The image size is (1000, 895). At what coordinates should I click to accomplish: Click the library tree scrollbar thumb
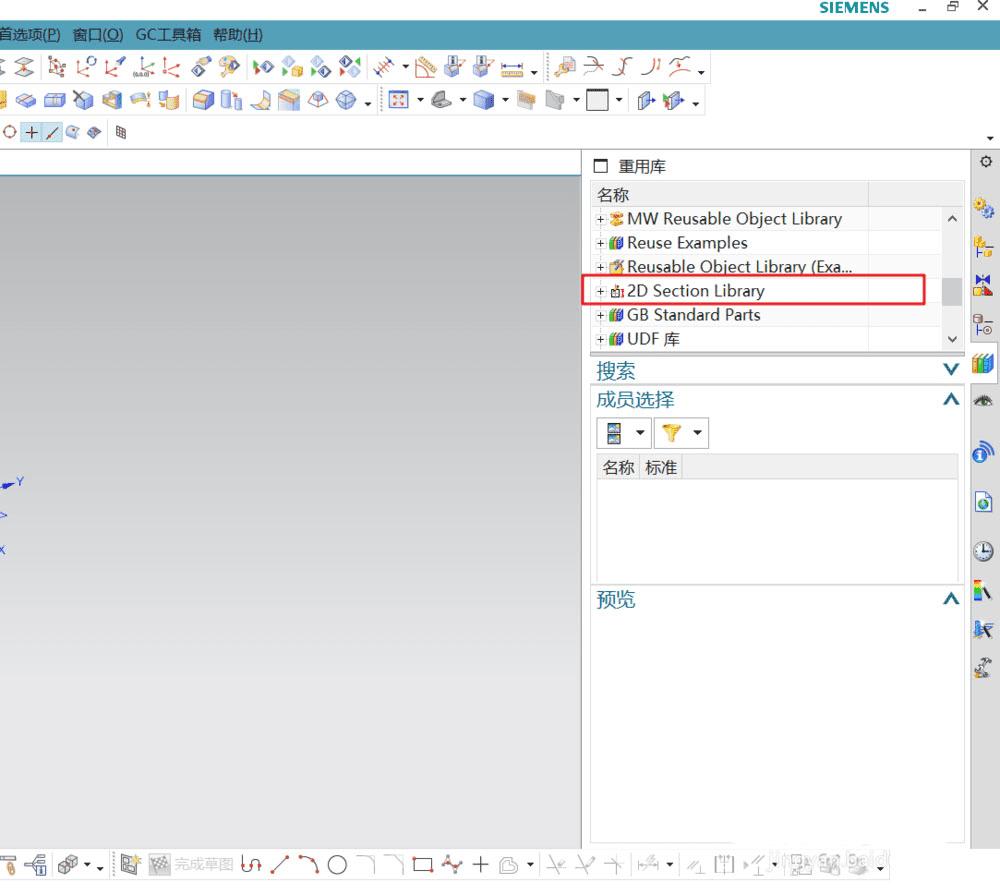tap(952, 292)
